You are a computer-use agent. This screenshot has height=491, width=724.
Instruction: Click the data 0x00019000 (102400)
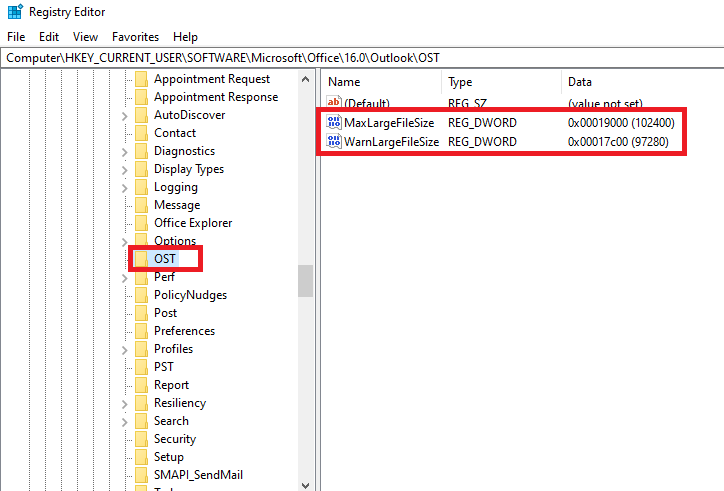click(621, 123)
